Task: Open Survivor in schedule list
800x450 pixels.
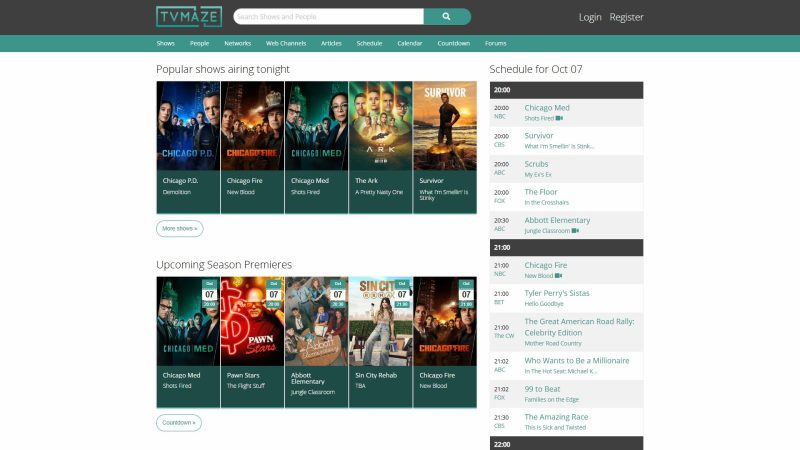Action: 539,136
